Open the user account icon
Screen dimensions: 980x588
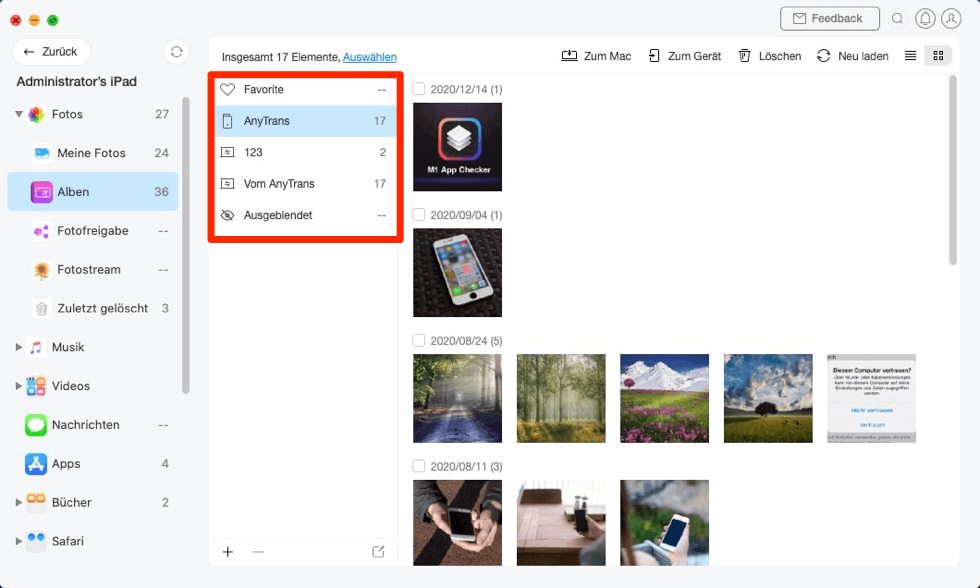tap(950, 19)
